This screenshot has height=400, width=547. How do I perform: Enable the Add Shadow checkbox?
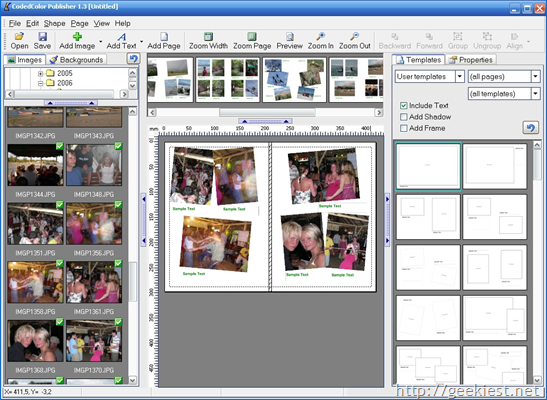[404, 117]
